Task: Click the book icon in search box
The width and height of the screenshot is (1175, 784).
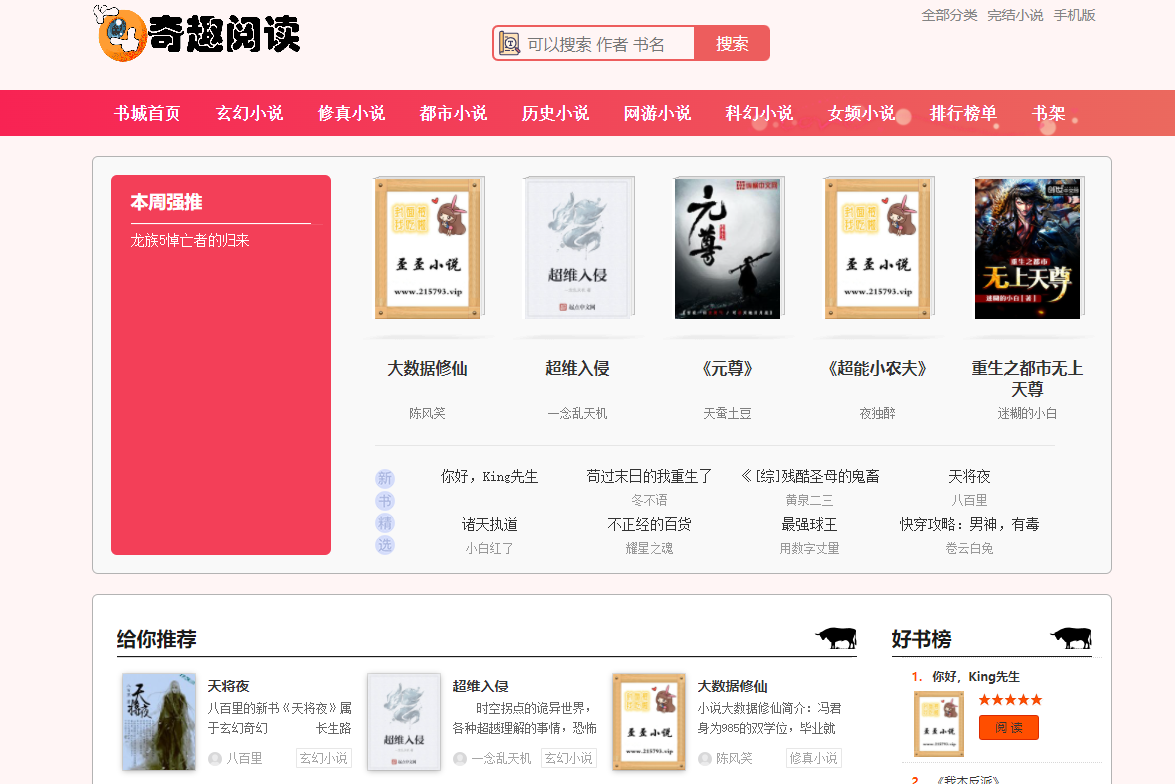Action: tap(510, 43)
